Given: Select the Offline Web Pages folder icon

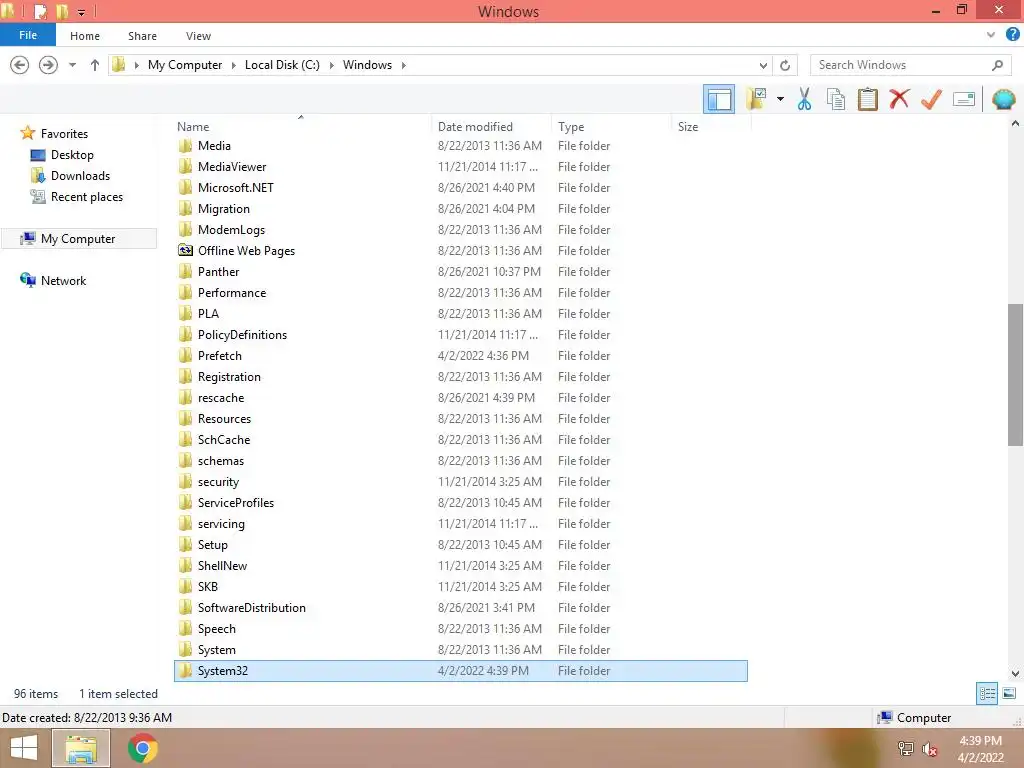Looking at the screenshot, I should (185, 250).
